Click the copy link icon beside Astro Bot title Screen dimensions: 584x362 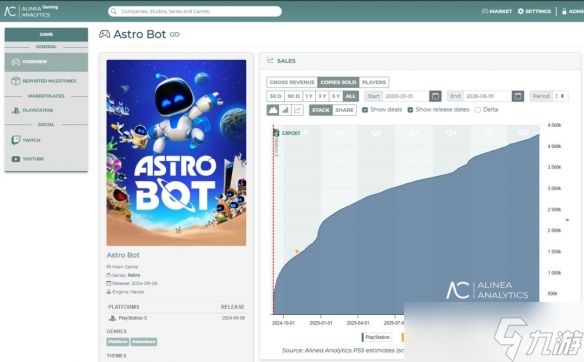pyautogui.click(x=175, y=34)
